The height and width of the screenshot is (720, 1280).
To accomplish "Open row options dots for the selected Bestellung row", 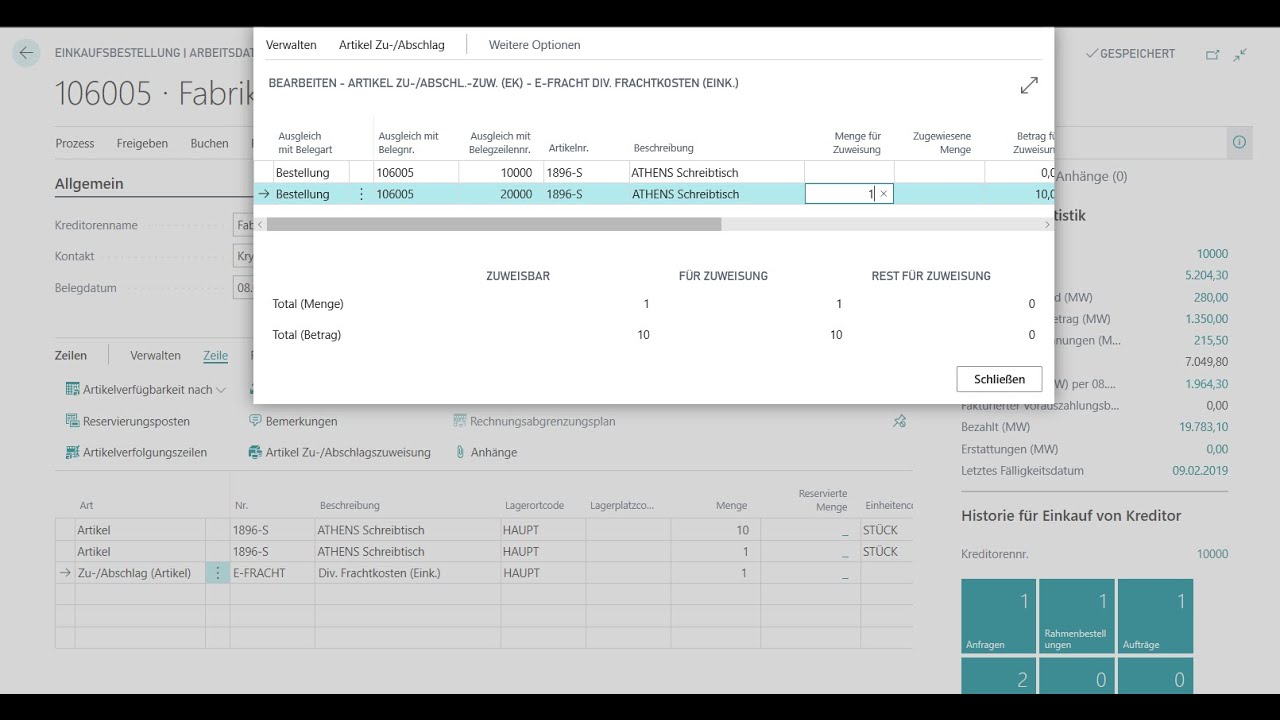I will tap(361, 194).
